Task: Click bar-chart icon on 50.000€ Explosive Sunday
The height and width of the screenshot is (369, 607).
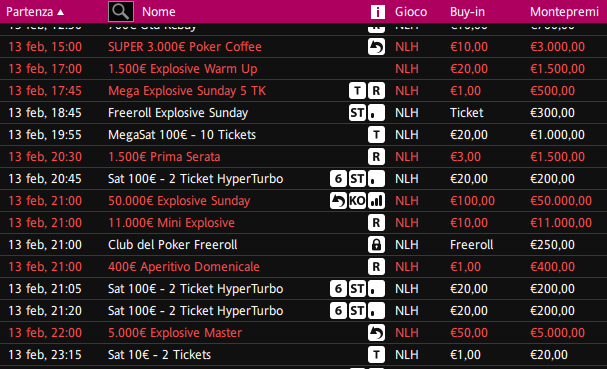Action: 376,201
